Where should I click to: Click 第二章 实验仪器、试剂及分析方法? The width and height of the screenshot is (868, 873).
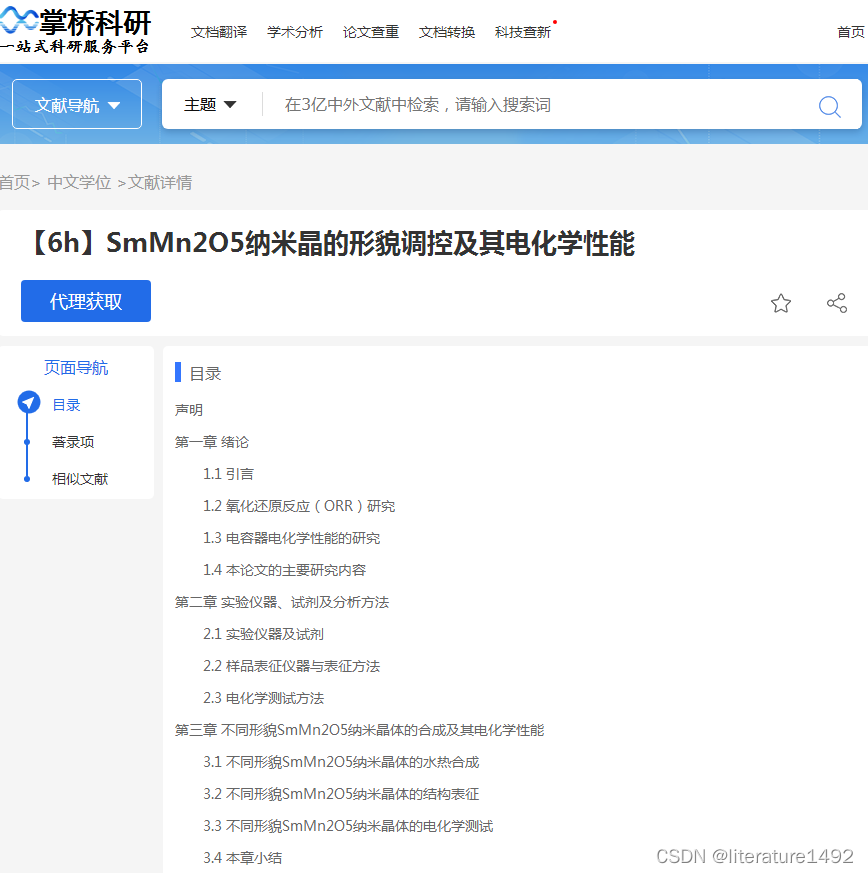click(282, 602)
